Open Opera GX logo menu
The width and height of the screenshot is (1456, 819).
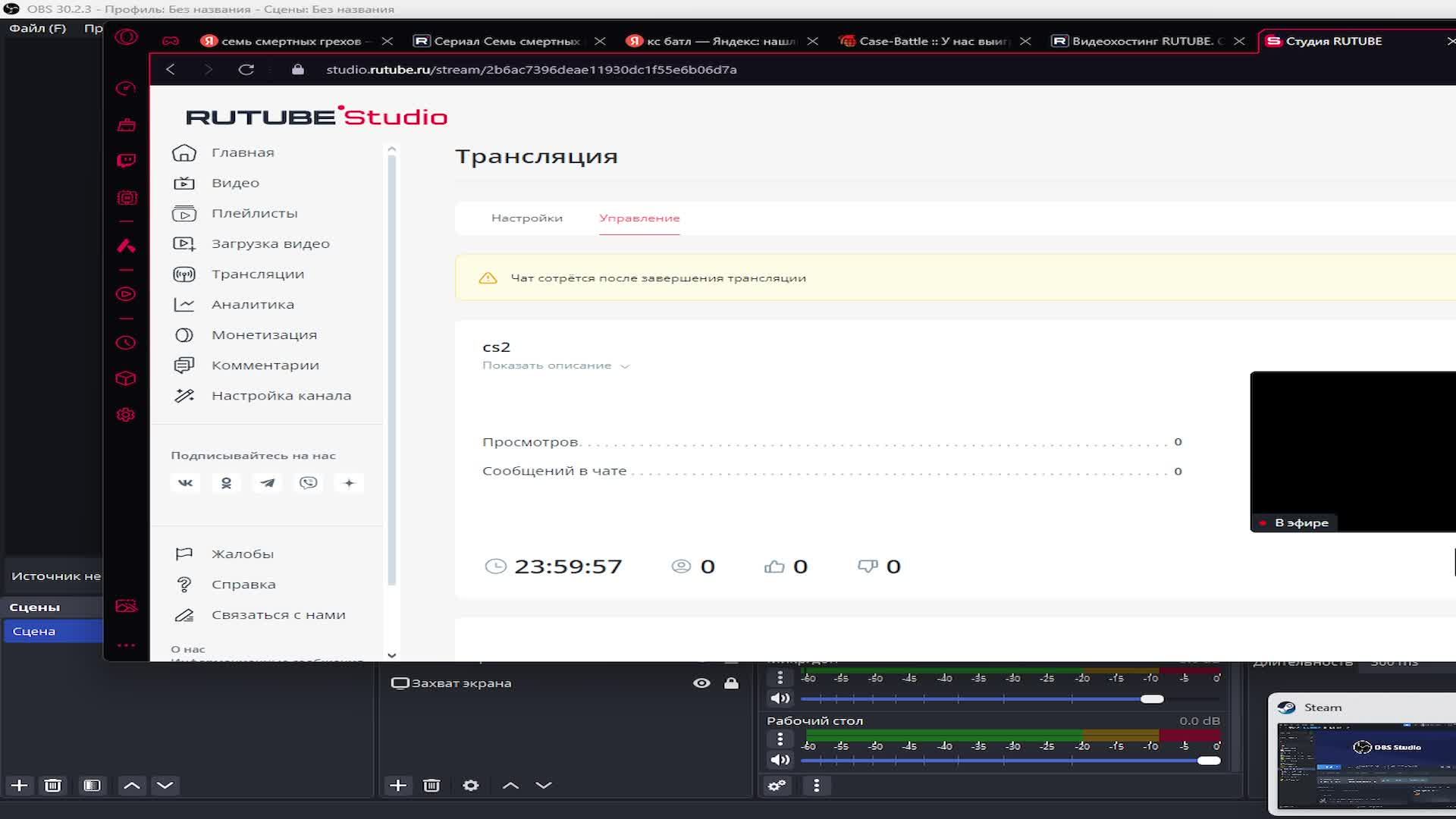[127, 36]
